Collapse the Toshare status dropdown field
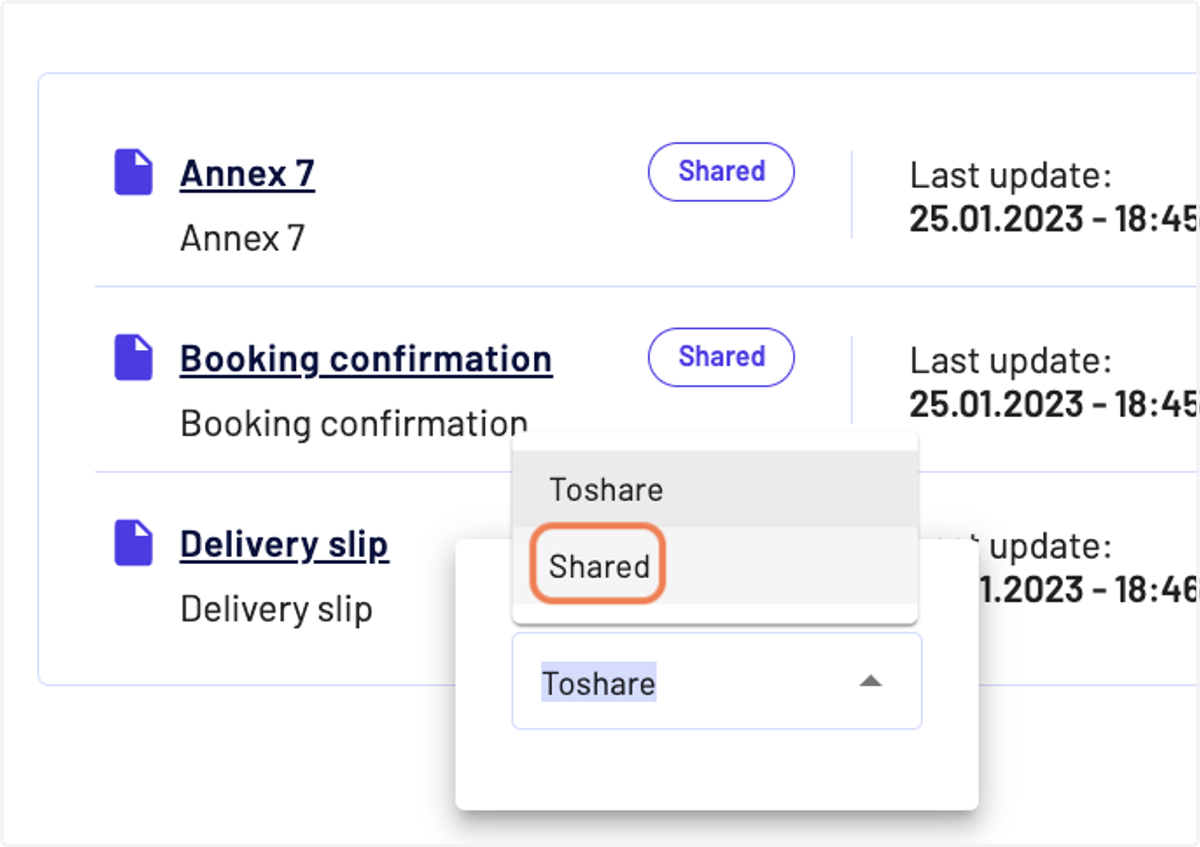Image resolution: width=1200 pixels, height=847 pixels. pos(717,681)
